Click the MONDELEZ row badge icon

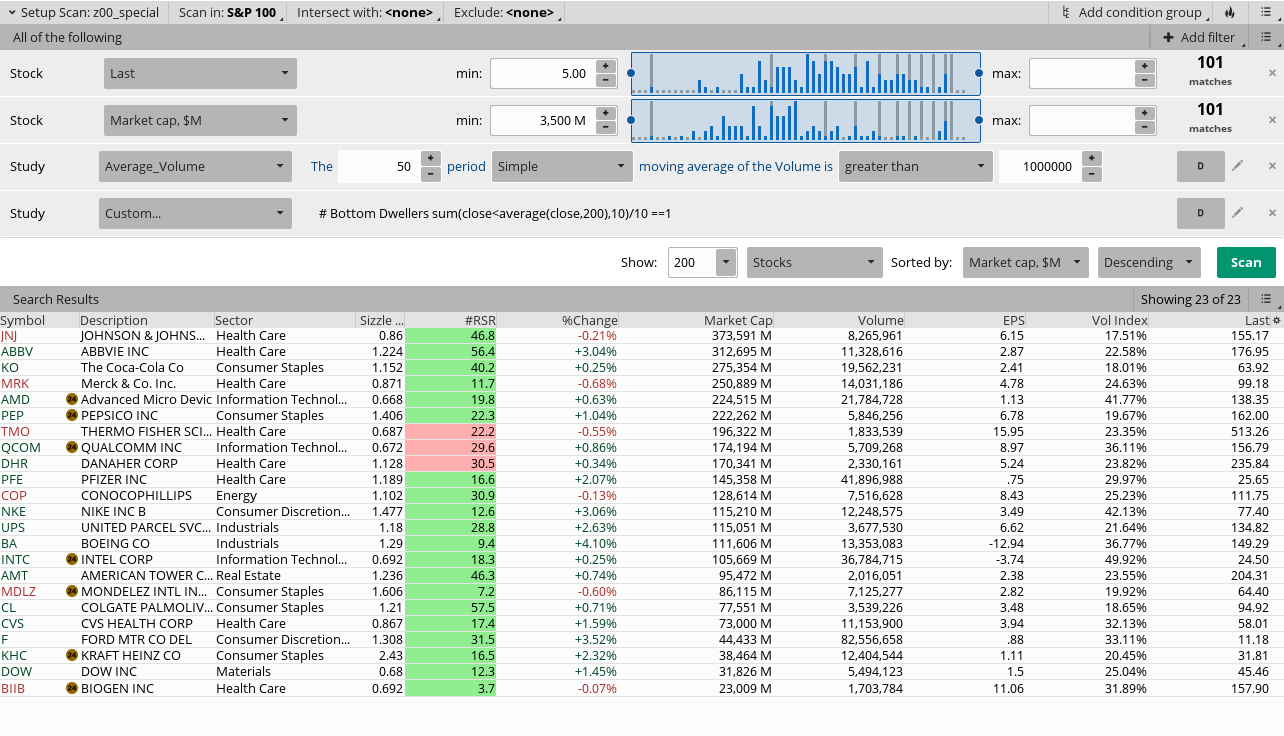pos(72,591)
